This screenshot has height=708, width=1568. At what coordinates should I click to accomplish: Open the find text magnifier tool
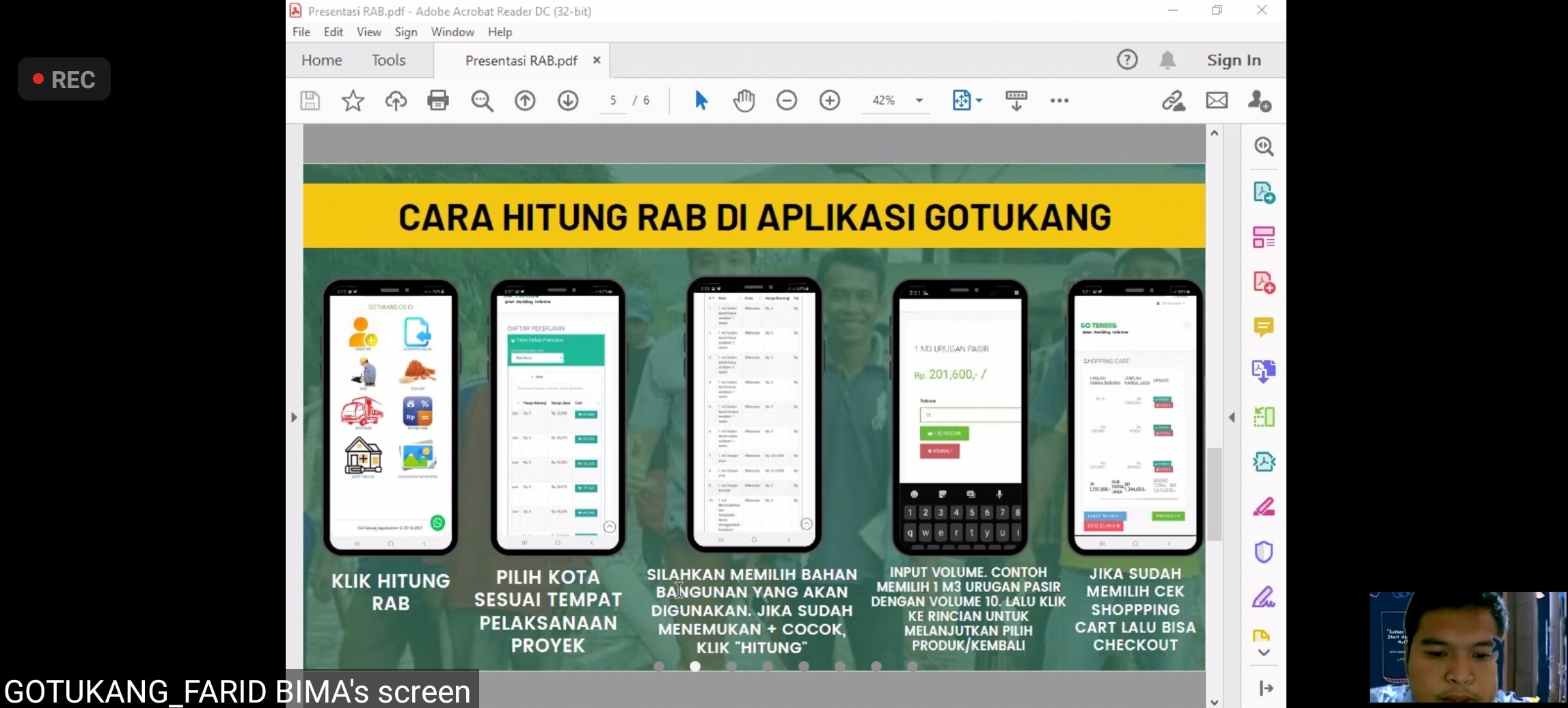tap(482, 100)
